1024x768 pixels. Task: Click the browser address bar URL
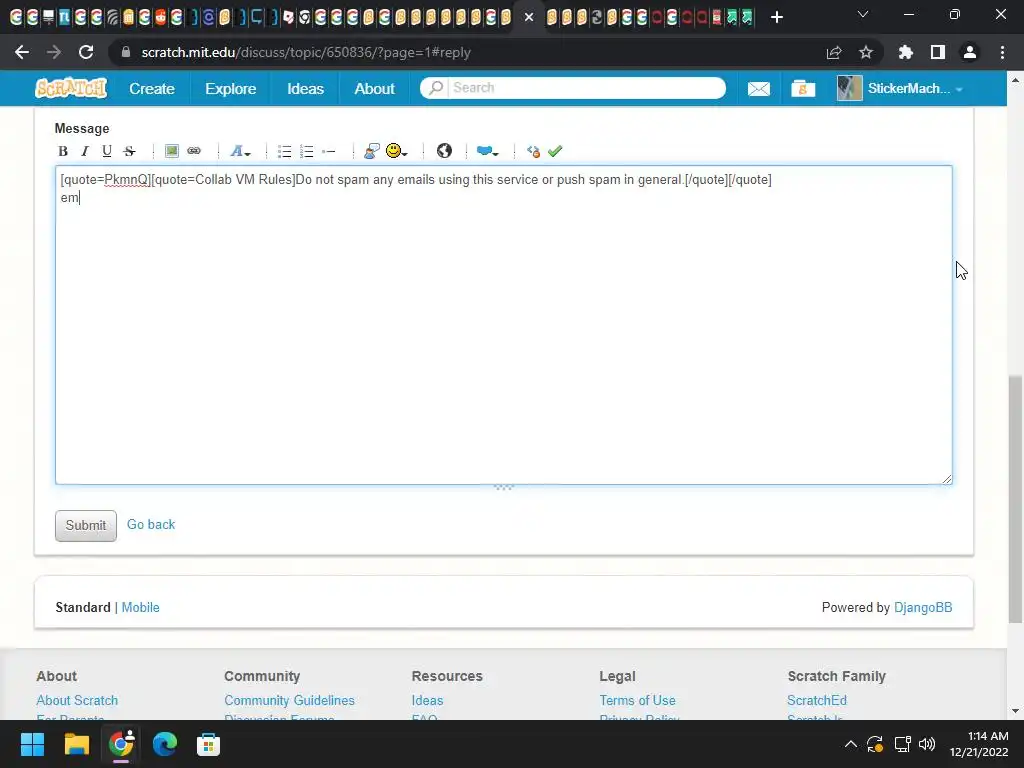pyautogui.click(x=306, y=52)
